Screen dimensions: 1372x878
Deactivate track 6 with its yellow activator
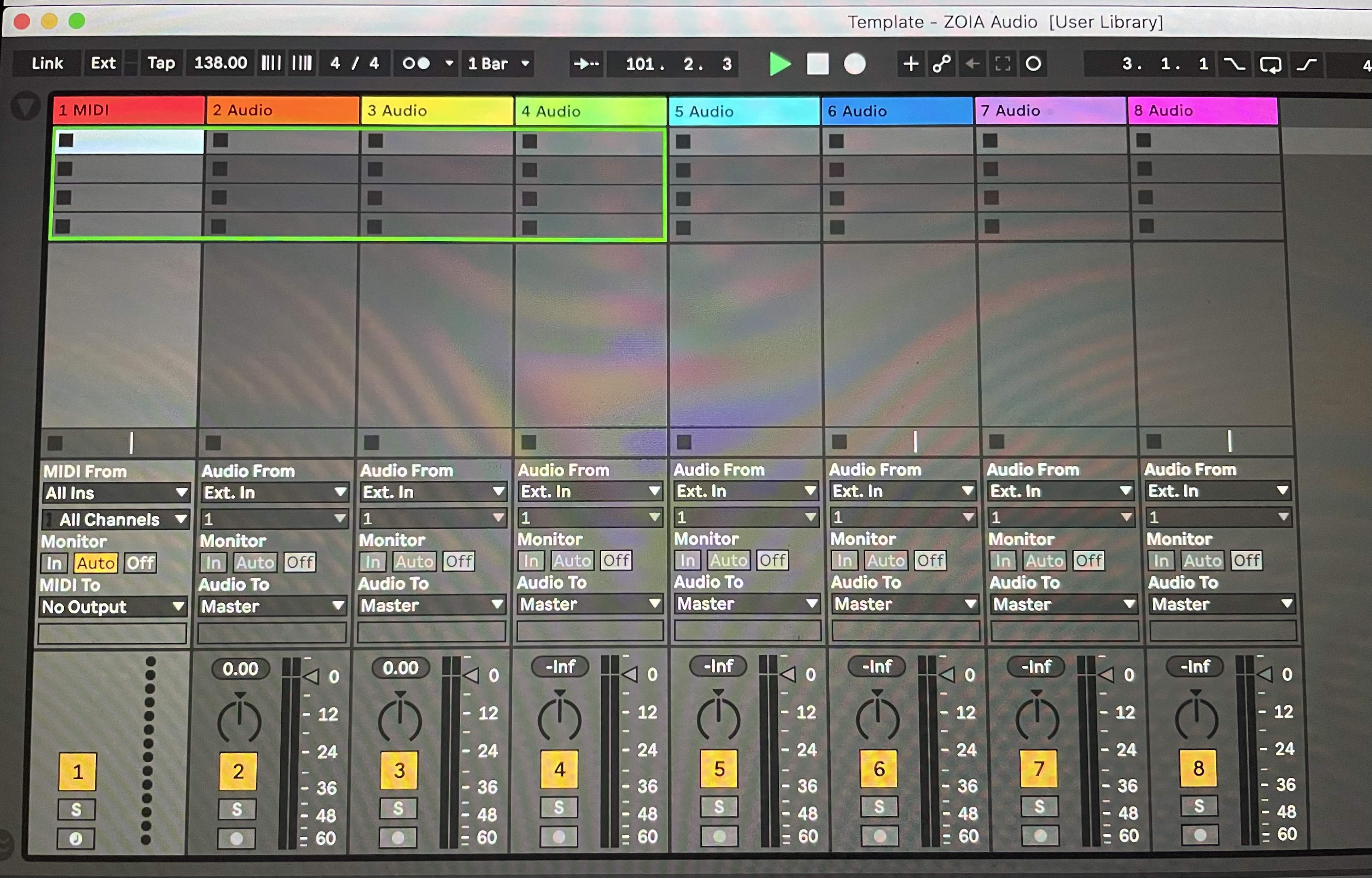(879, 768)
